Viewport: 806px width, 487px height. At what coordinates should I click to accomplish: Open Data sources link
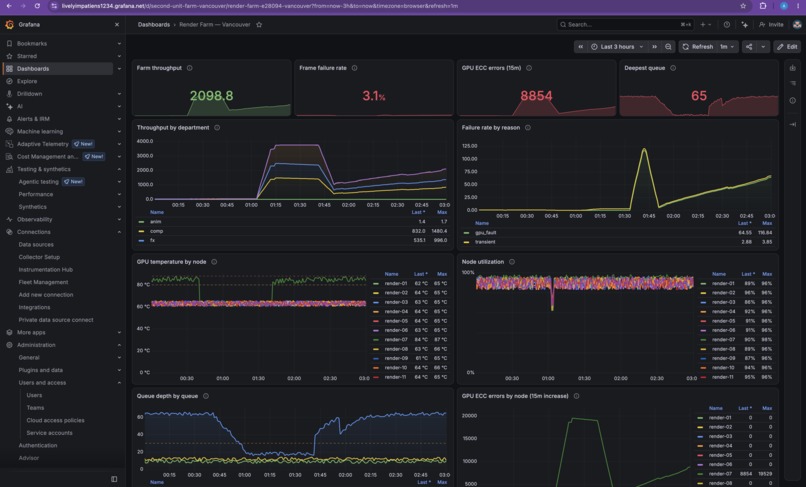(x=36, y=245)
